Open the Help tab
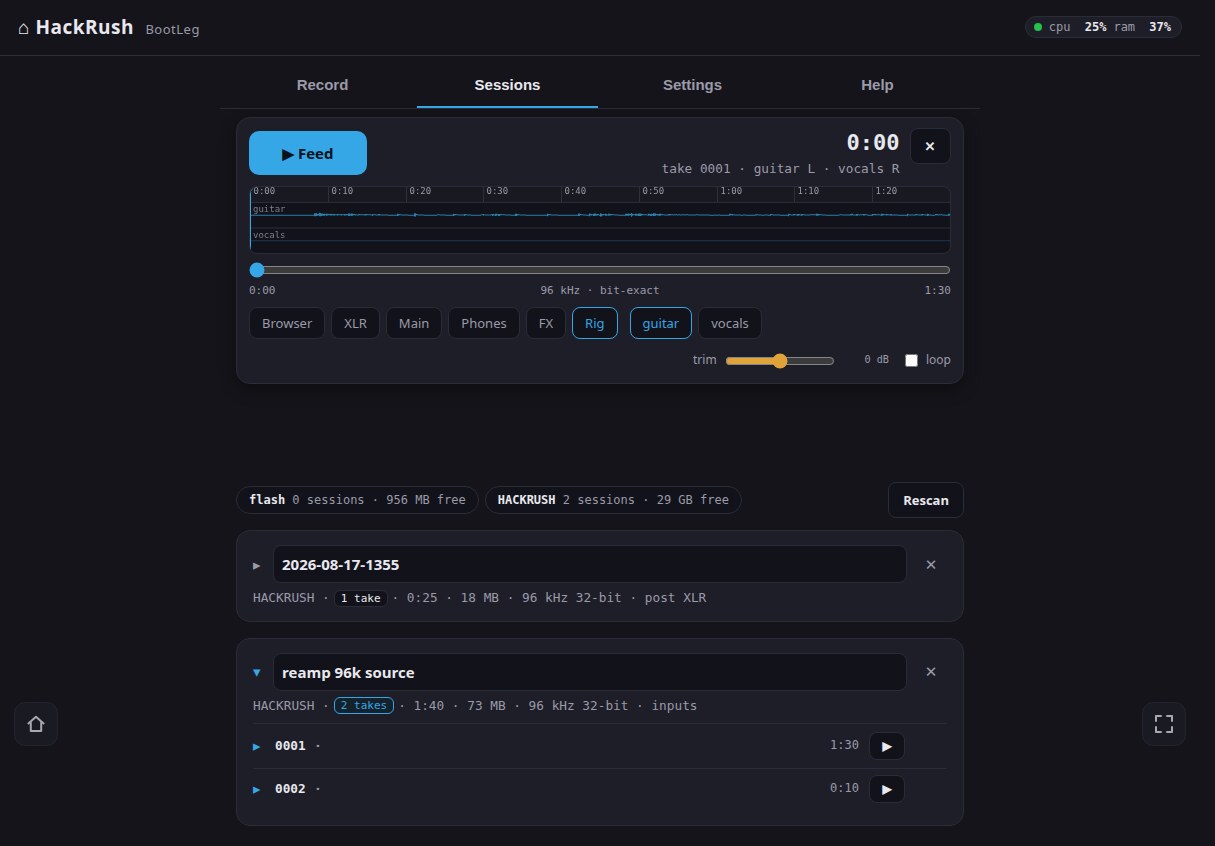1215x846 pixels. click(877, 85)
